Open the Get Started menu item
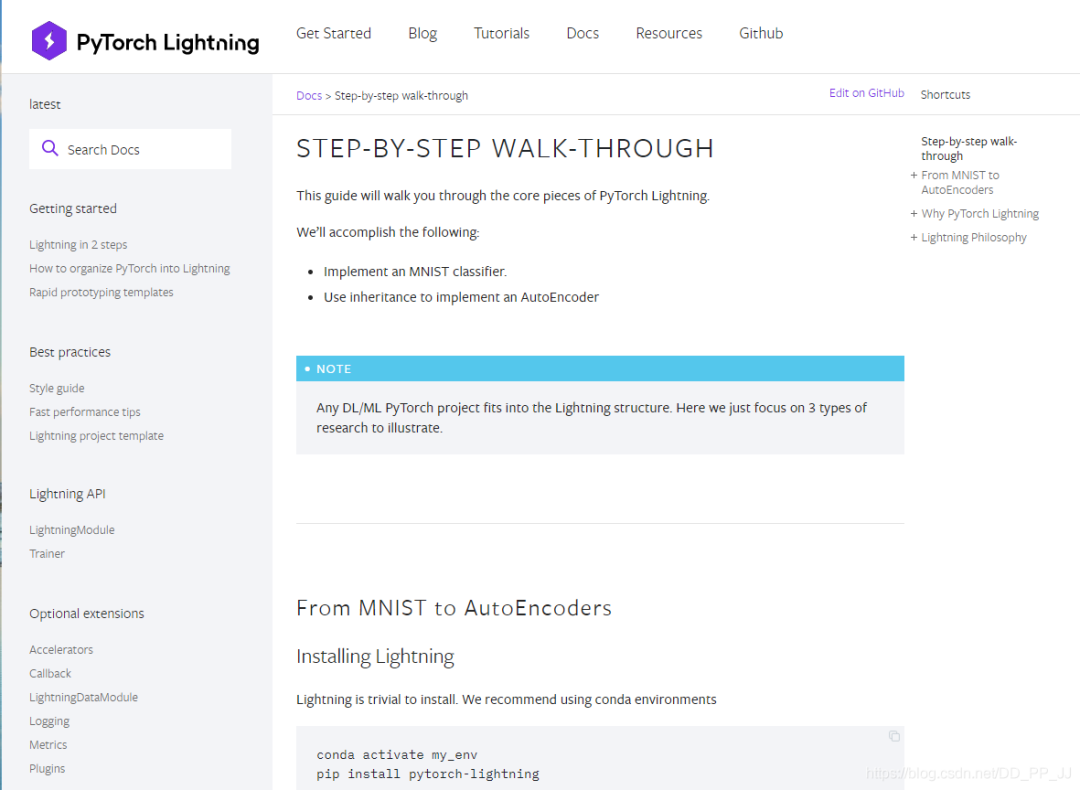The height and width of the screenshot is (790, 1080). pyautogui.click(x=333, y=33)
